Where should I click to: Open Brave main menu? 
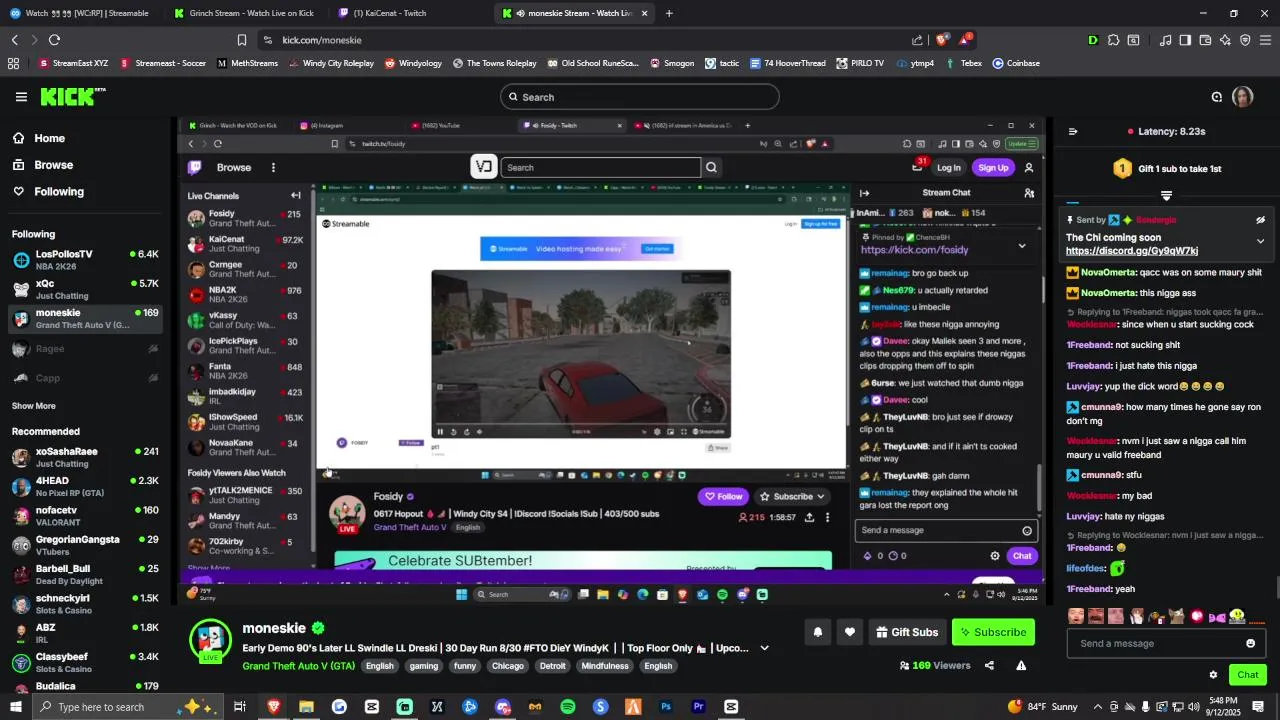pos(1265,40)
